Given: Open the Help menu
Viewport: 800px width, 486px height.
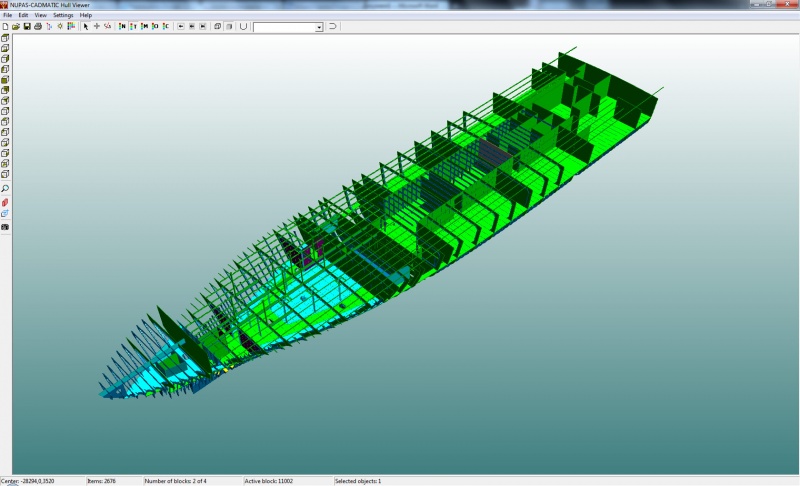Looking at the screenshot, I should (x=86, y=15).
